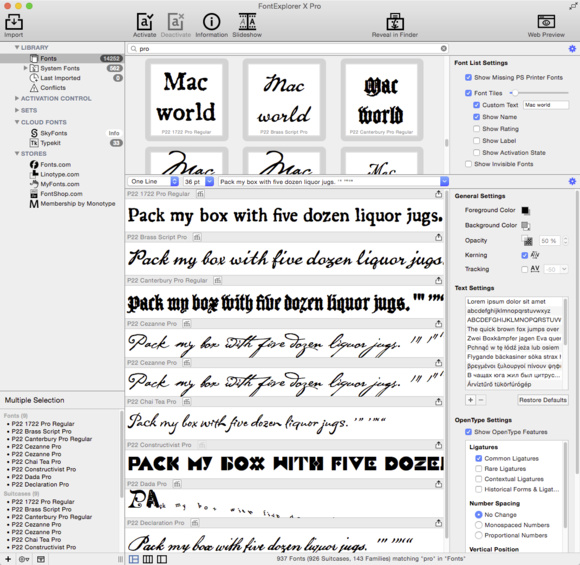Enable Show Activation State checkbox
The width and height of the screenshot is (580, 565).
[x=476, y=152]
